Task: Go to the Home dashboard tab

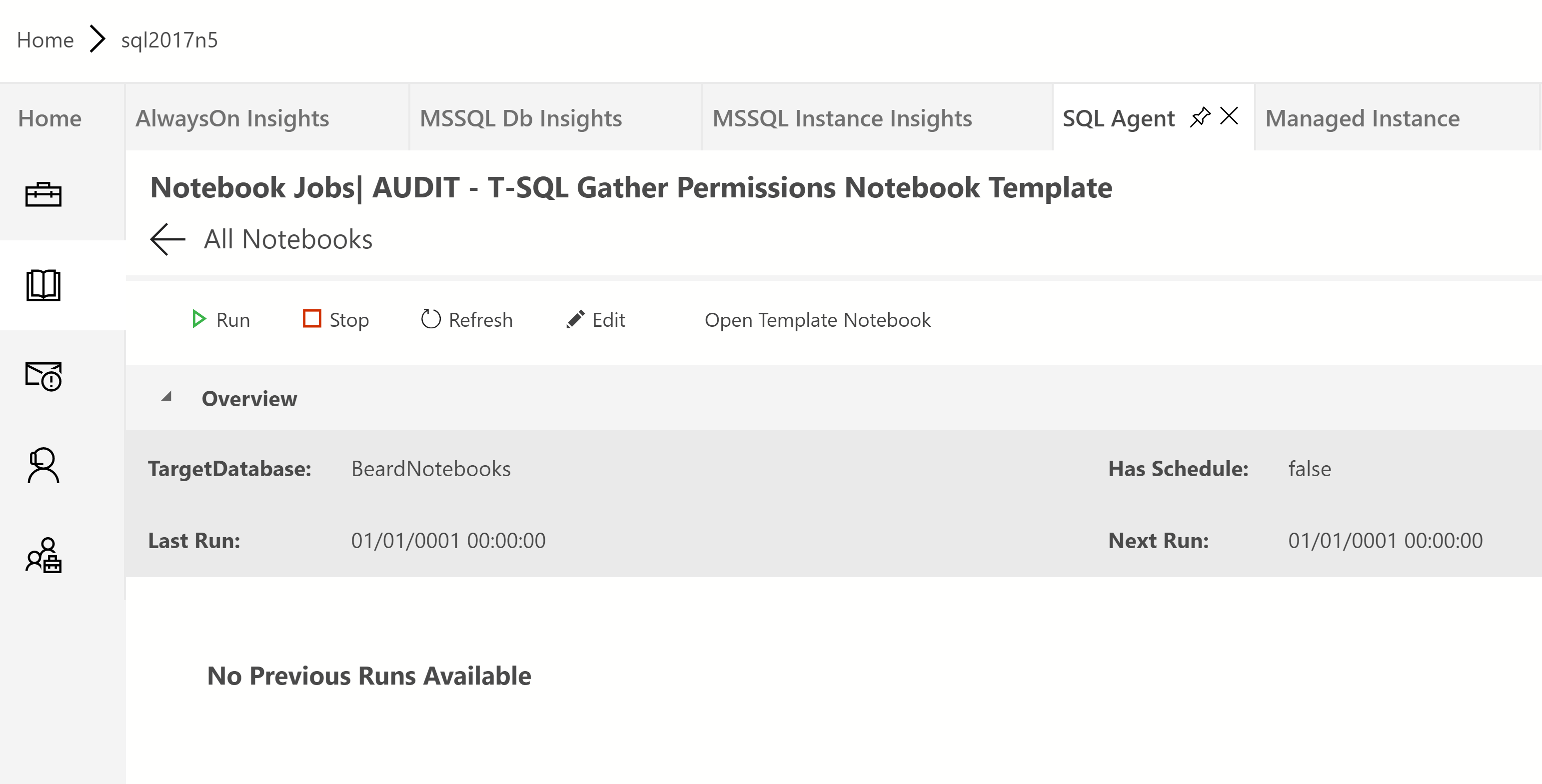Action: click(49, 118)
